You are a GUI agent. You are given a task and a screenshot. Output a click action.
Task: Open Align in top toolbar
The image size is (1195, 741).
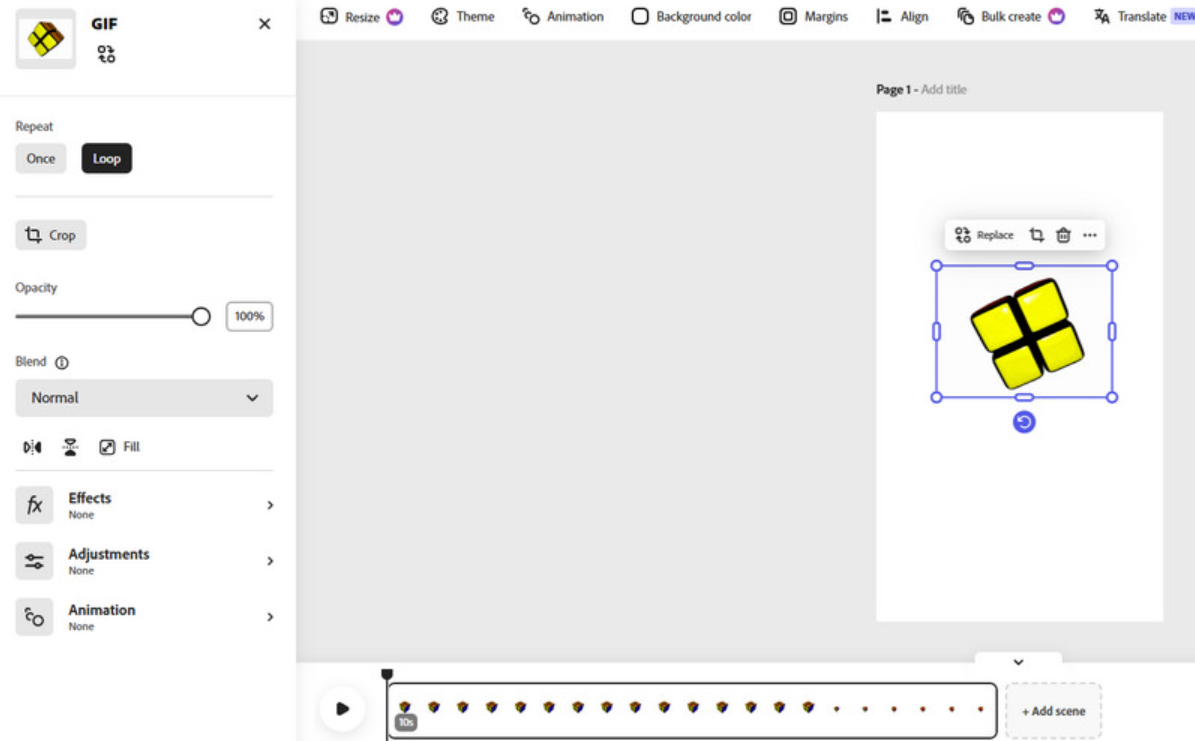pyautogui.click(x=902, y=17)
